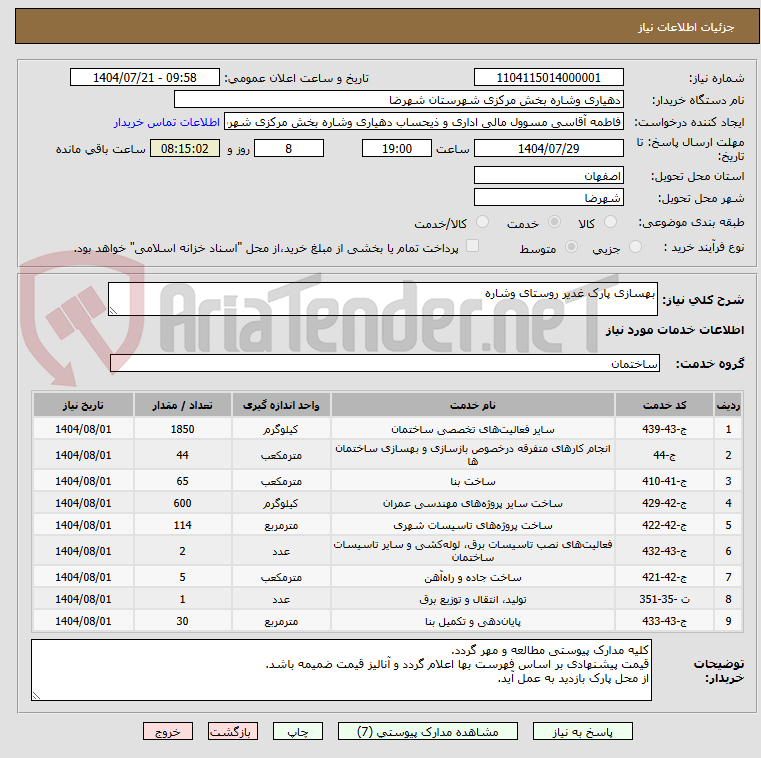Click the city field شهرضا
Image resolution: width=761 pixels, height=758 pixels.
coord(548,198)
